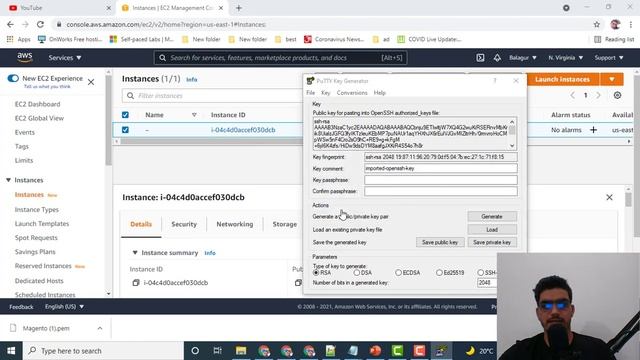Switch to the Security tab
The image size is (640, 360).
[x=184, y=224]
